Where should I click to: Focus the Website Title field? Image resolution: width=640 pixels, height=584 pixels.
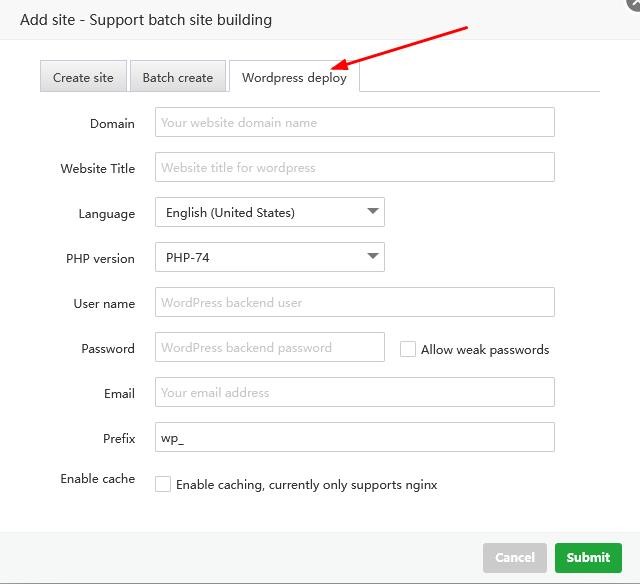tap(354, 167)
